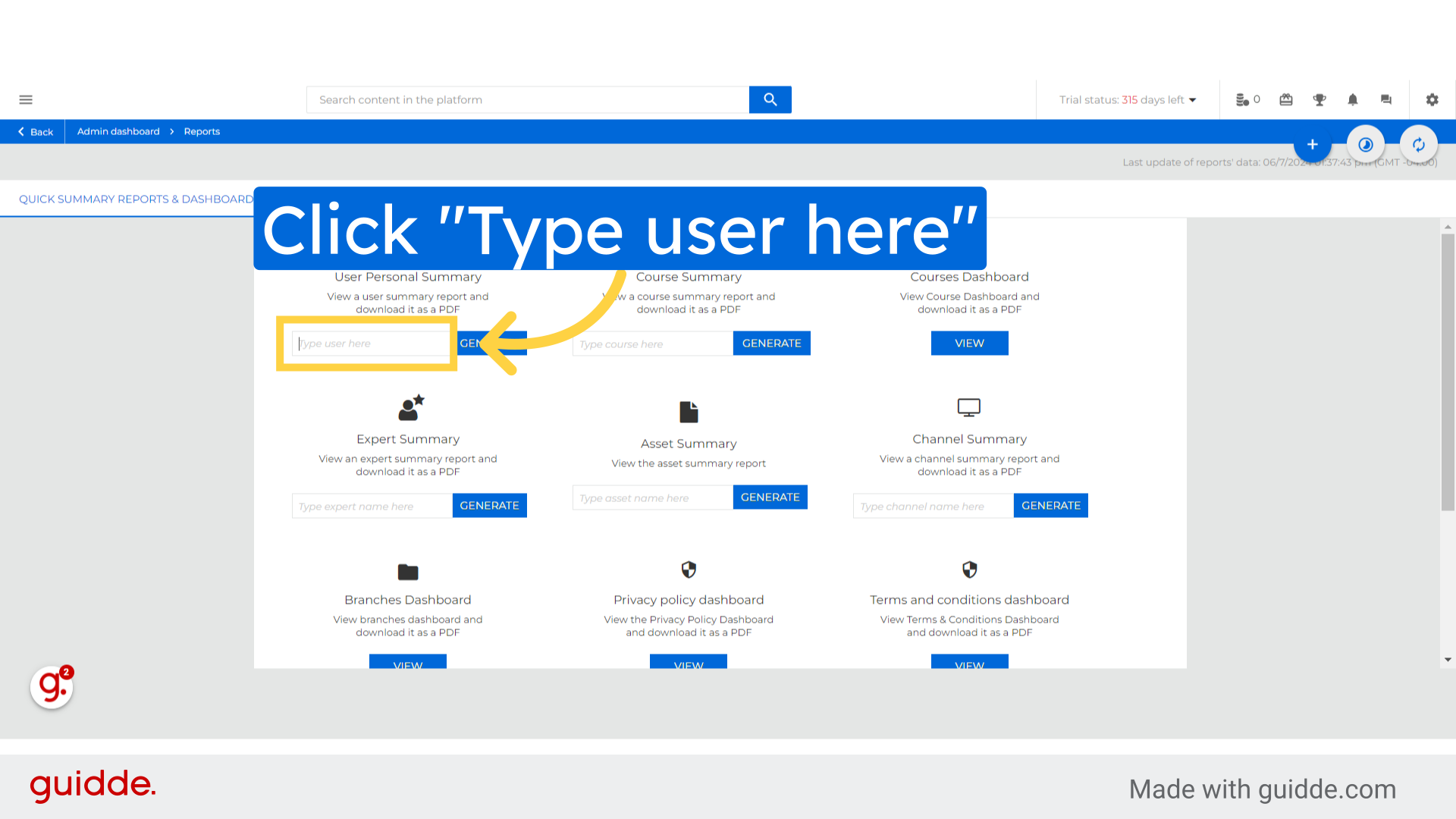The image size is (1456, 819).
Task: Open the rewards gift icon
Action: pos(1285,99)
